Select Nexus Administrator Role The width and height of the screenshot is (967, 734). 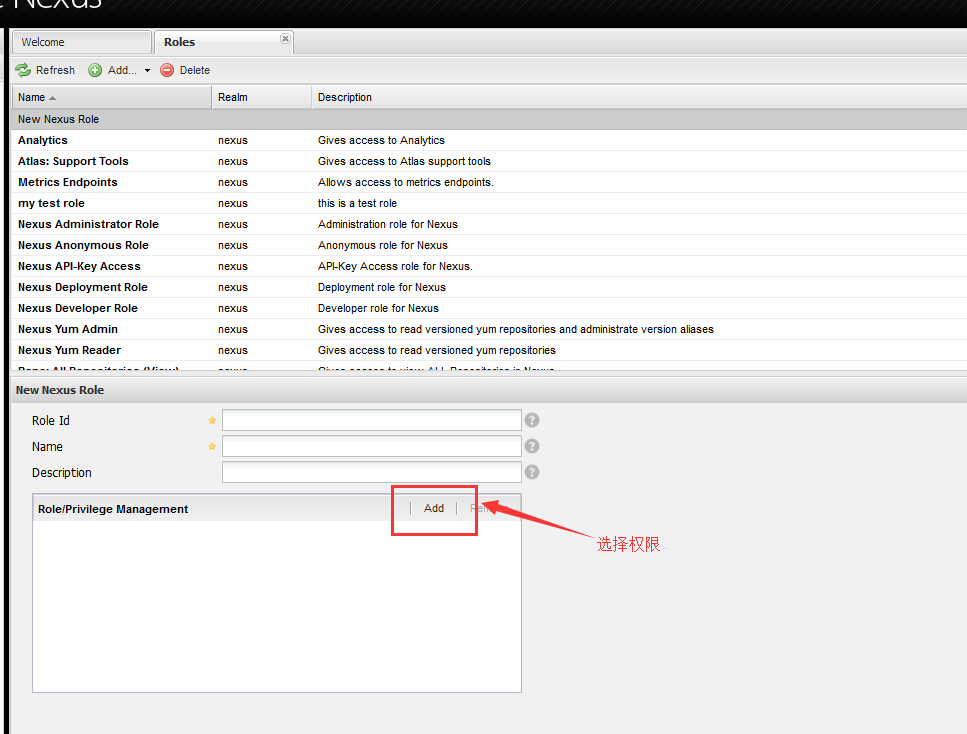pos(489,225)
